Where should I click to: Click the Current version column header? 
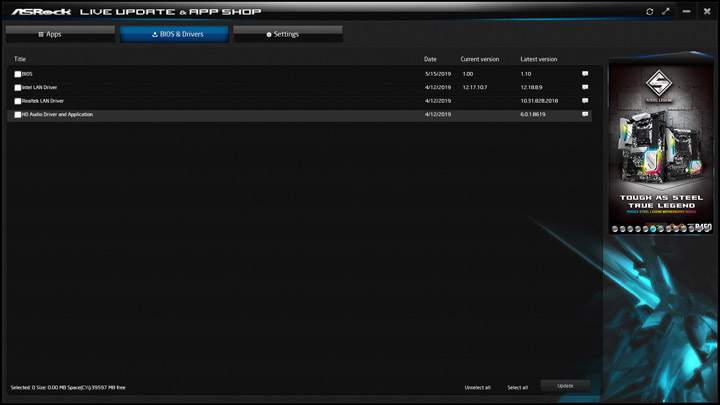click(x=480, y=59)
